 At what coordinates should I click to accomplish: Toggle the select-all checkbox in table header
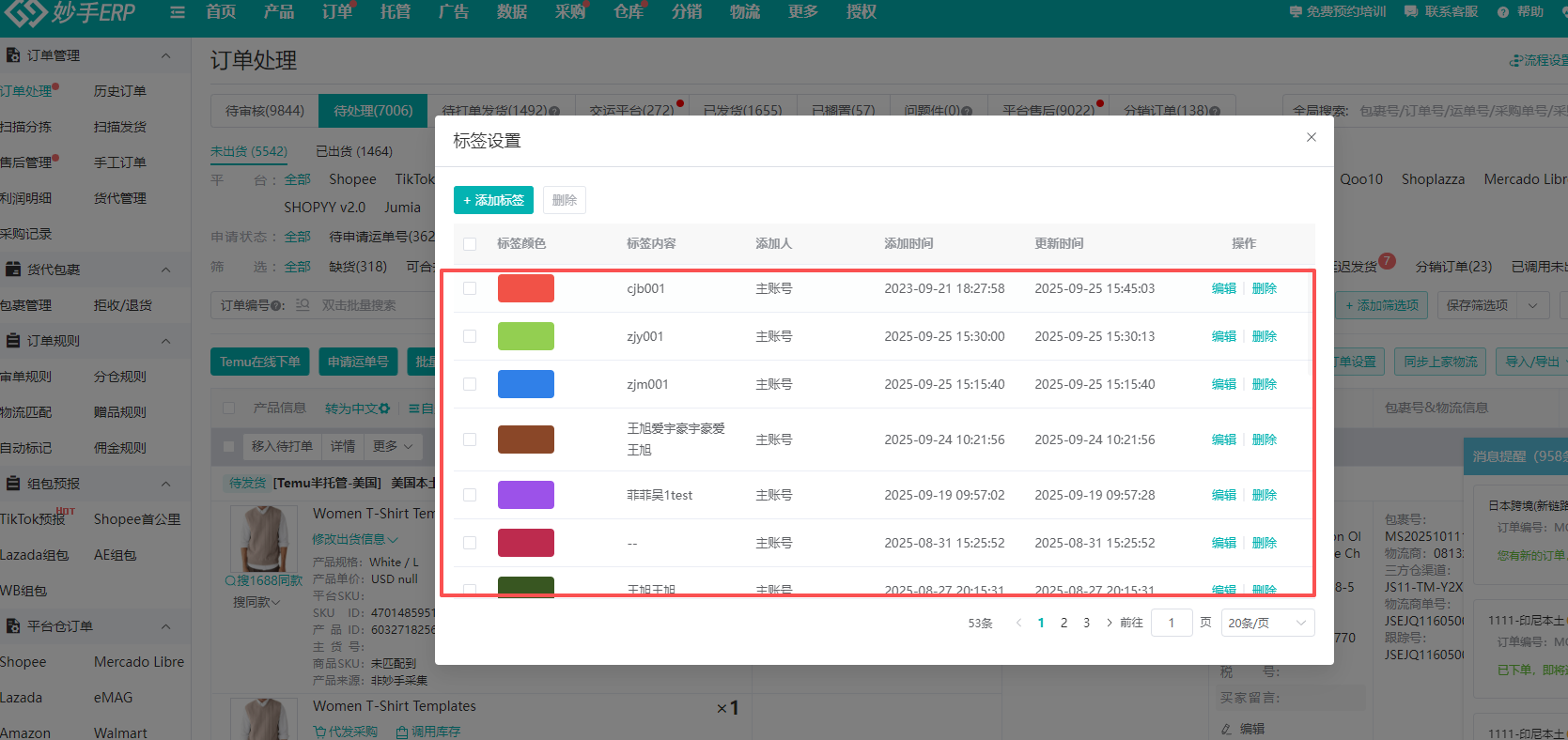click(470, 244)
